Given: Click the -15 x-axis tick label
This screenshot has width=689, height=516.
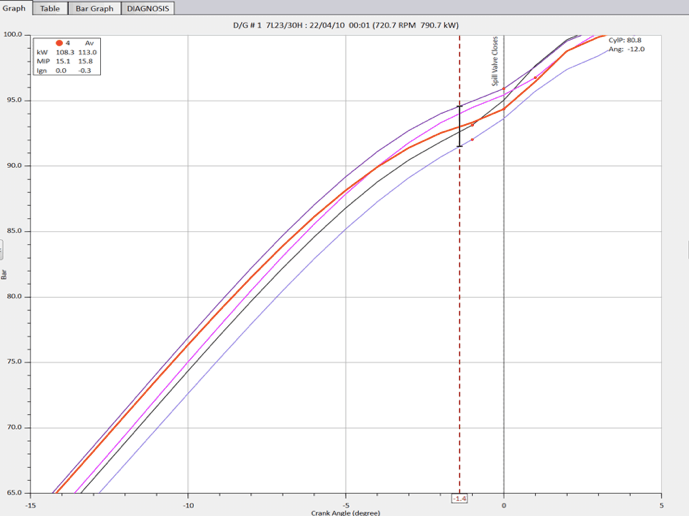Looking at the screenshot, I should click(x=30, y=505).
